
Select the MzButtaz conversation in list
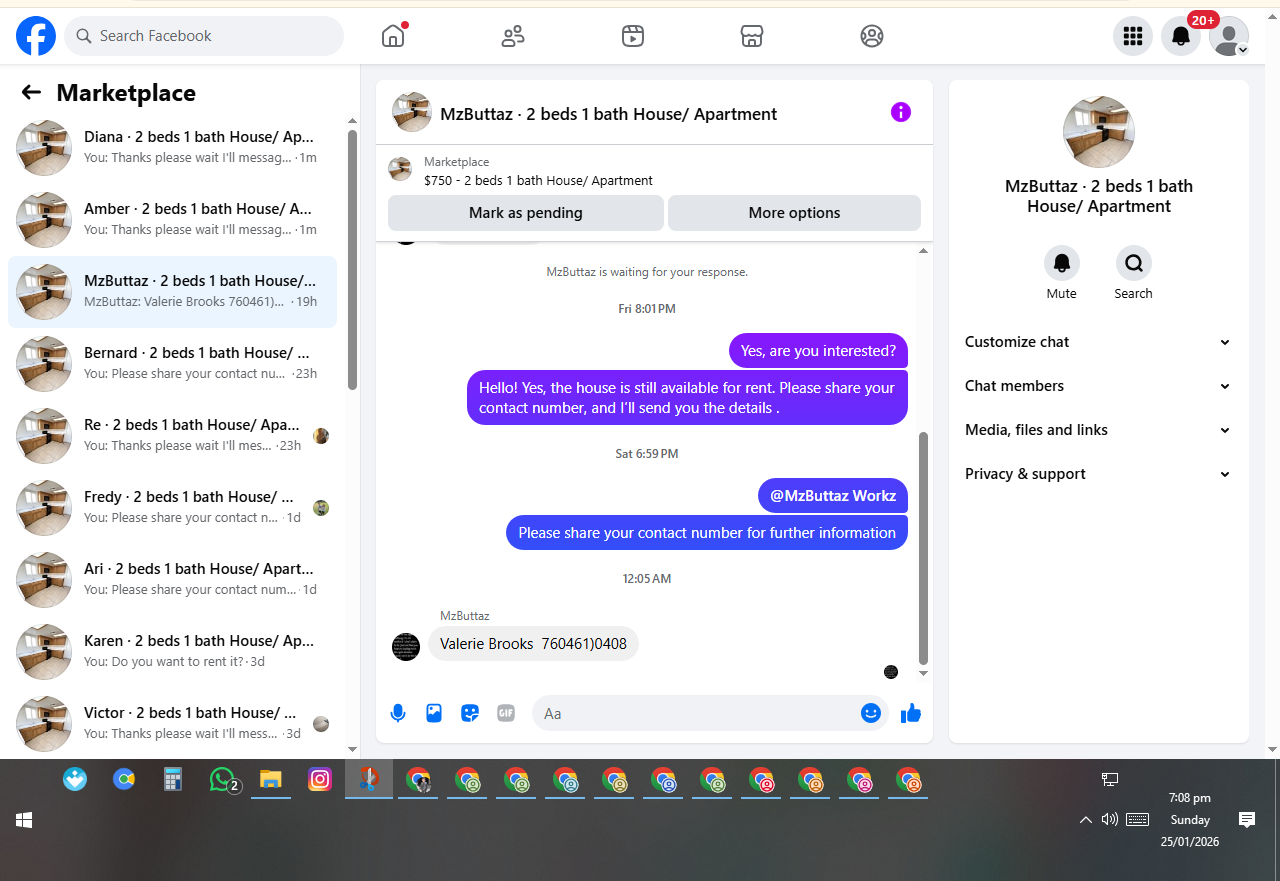coord(172,292)
